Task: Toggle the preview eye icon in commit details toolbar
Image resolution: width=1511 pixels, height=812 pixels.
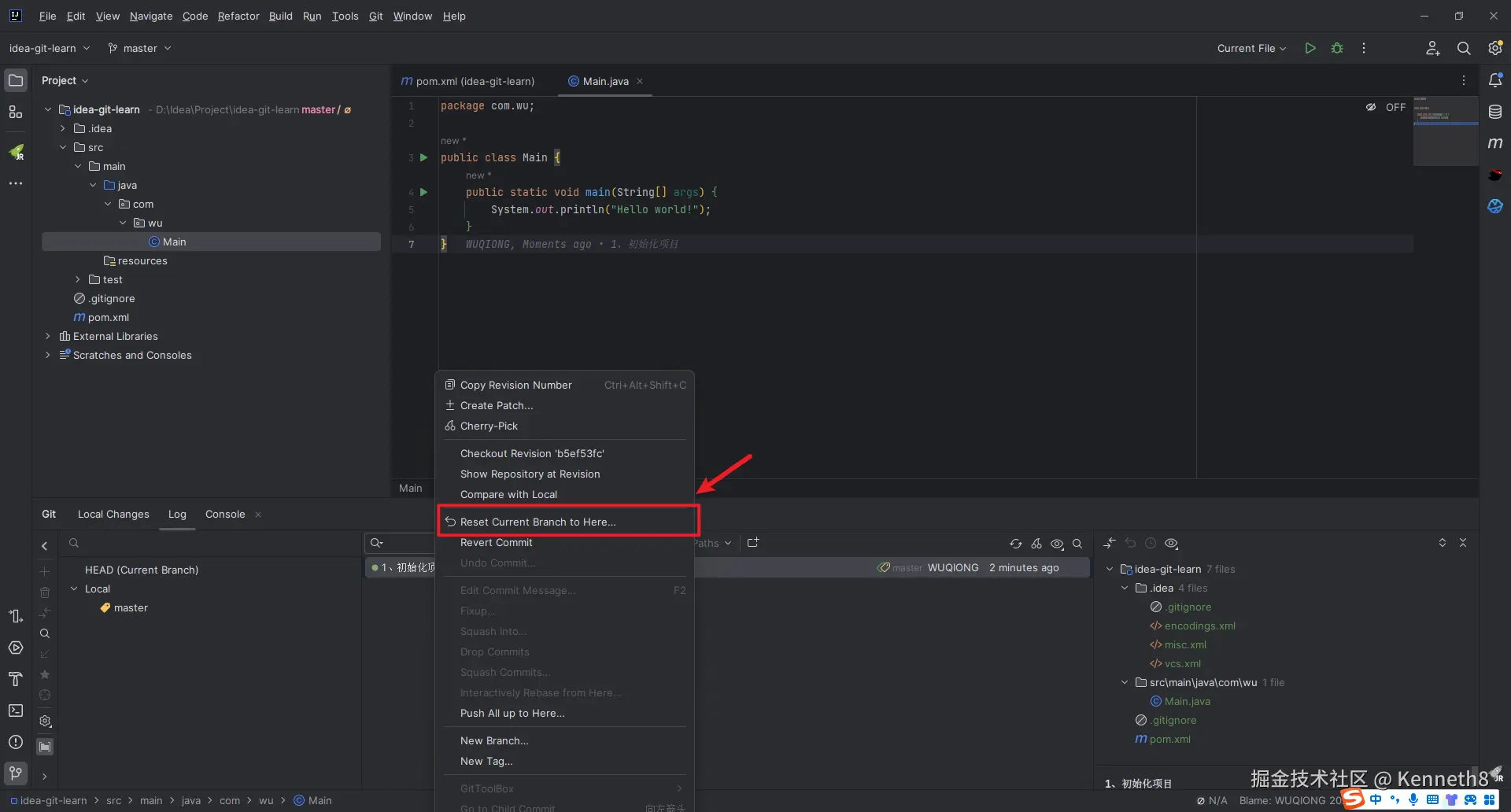Action: tap(1171, 544)
